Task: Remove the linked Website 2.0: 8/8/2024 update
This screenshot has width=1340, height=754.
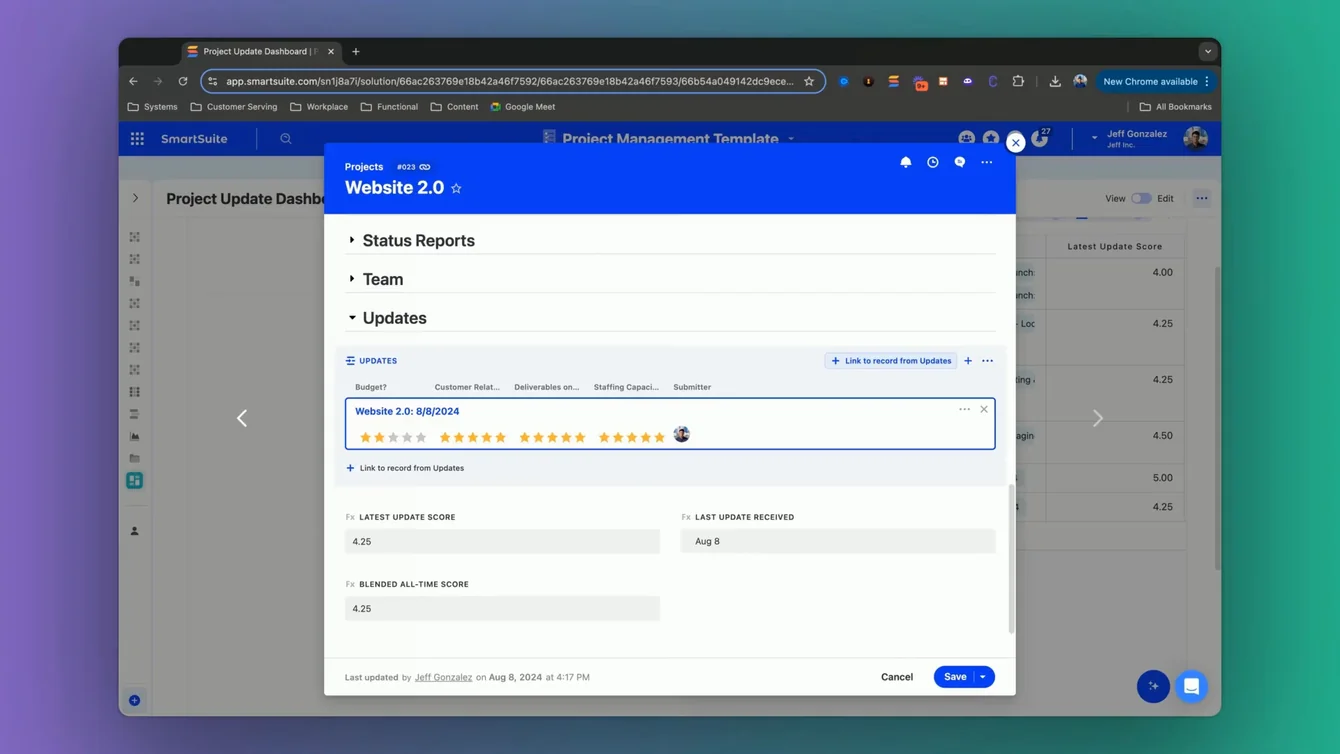Action: [x=984, y=409]
